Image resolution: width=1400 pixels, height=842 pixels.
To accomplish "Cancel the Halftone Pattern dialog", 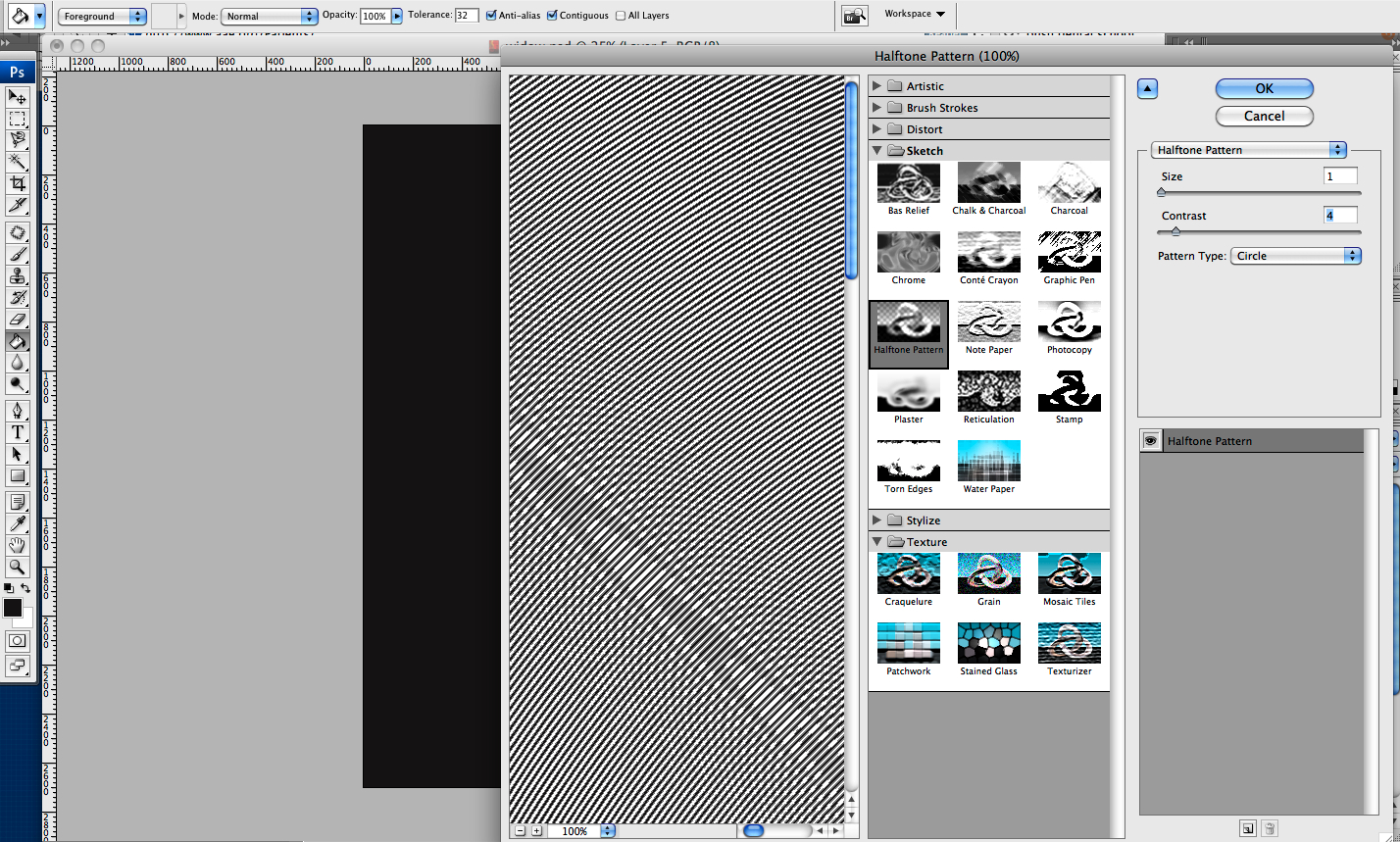I will point(1264,116).
